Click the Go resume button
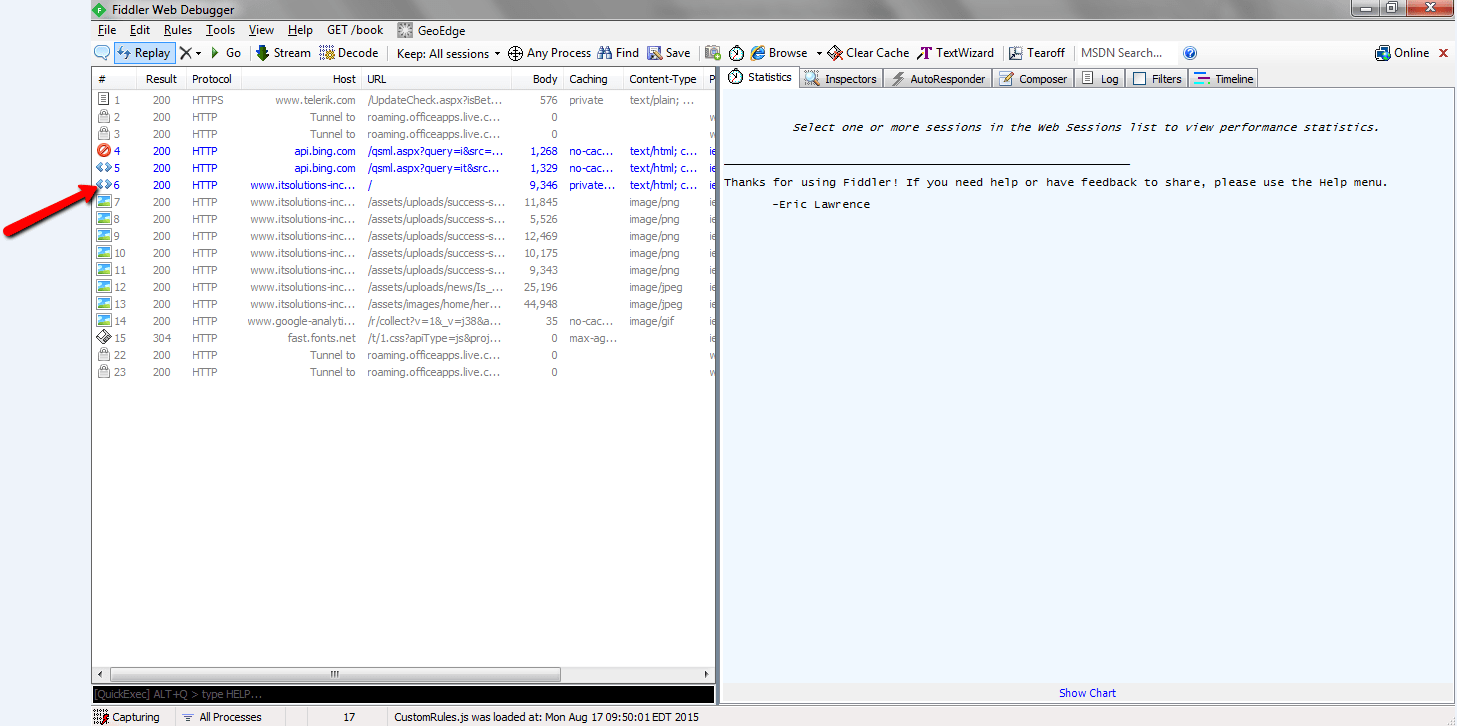Image resolution: width=1457 pixels, height=726 pixels. click(x=225, y=53)
